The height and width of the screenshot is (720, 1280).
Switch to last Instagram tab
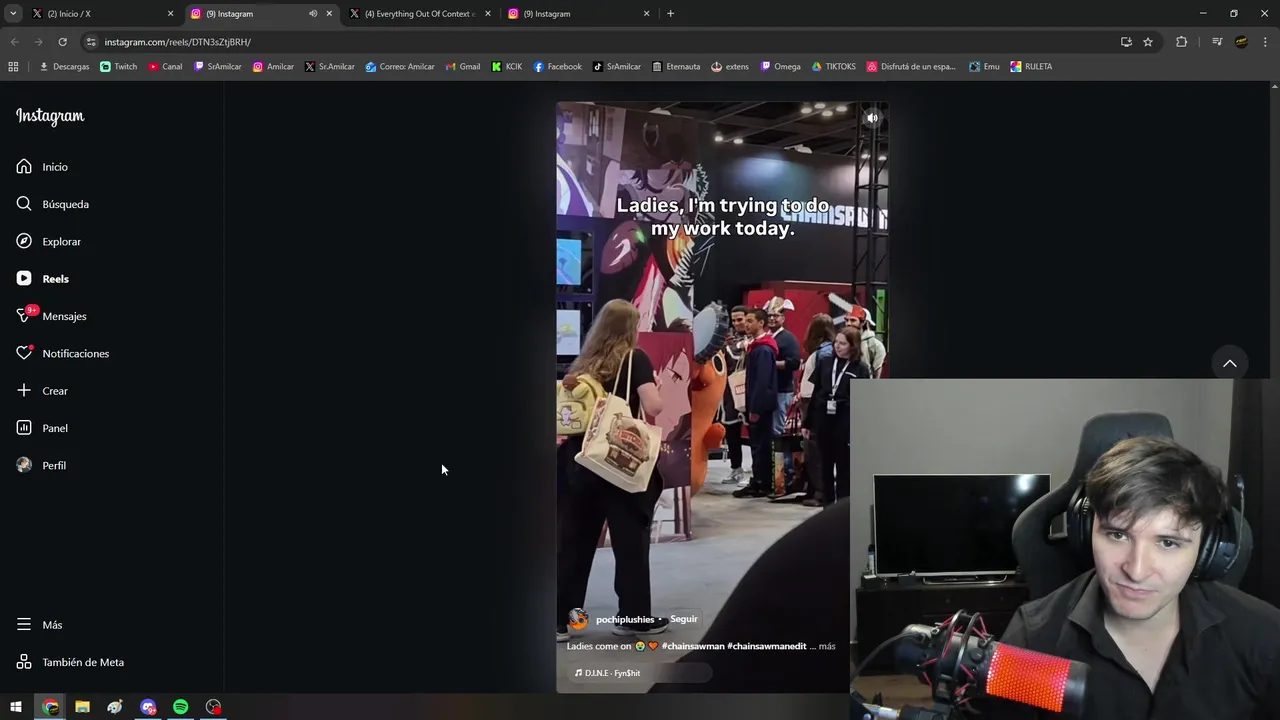[x=577, y=14]
